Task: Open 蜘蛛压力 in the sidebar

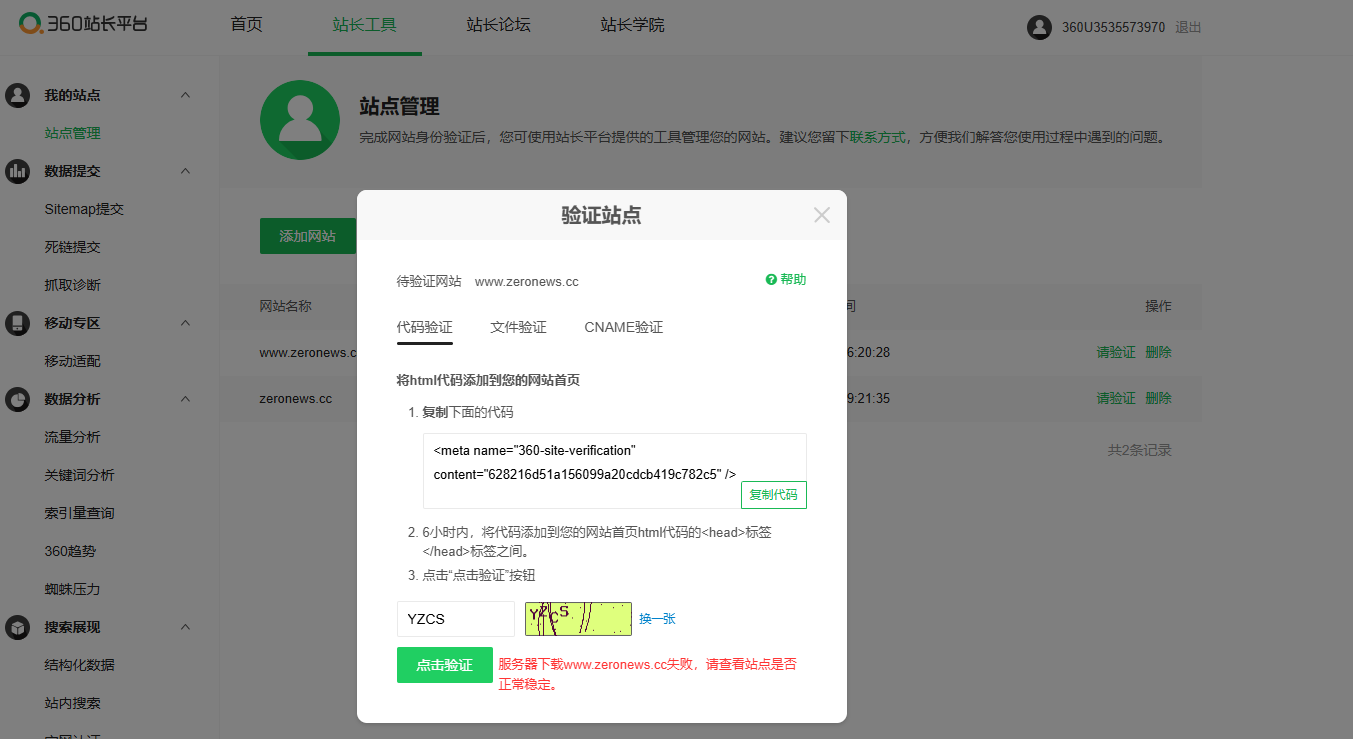Action: tap(72, 589)
